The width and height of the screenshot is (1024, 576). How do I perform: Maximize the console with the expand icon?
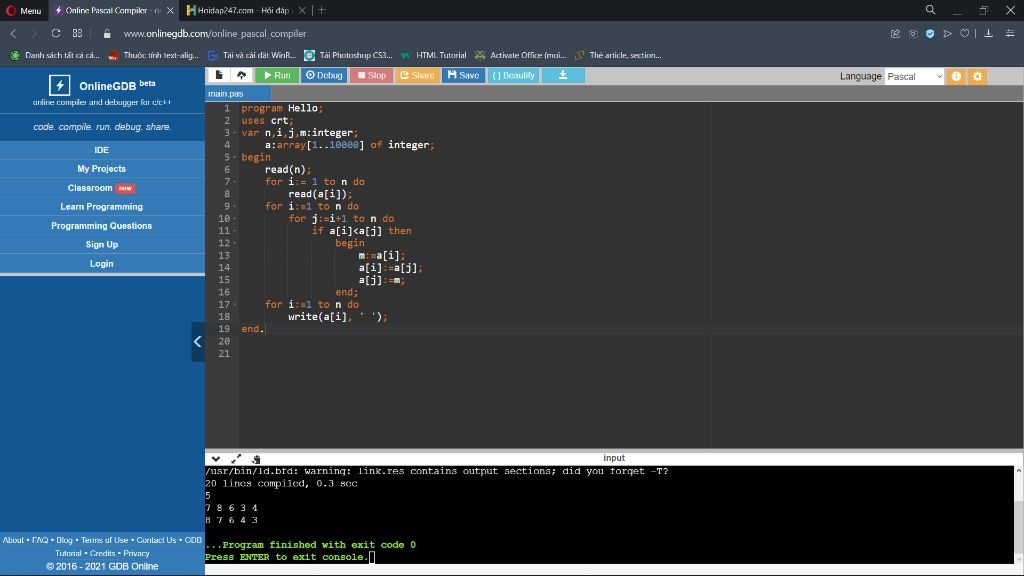click(236, 459)
